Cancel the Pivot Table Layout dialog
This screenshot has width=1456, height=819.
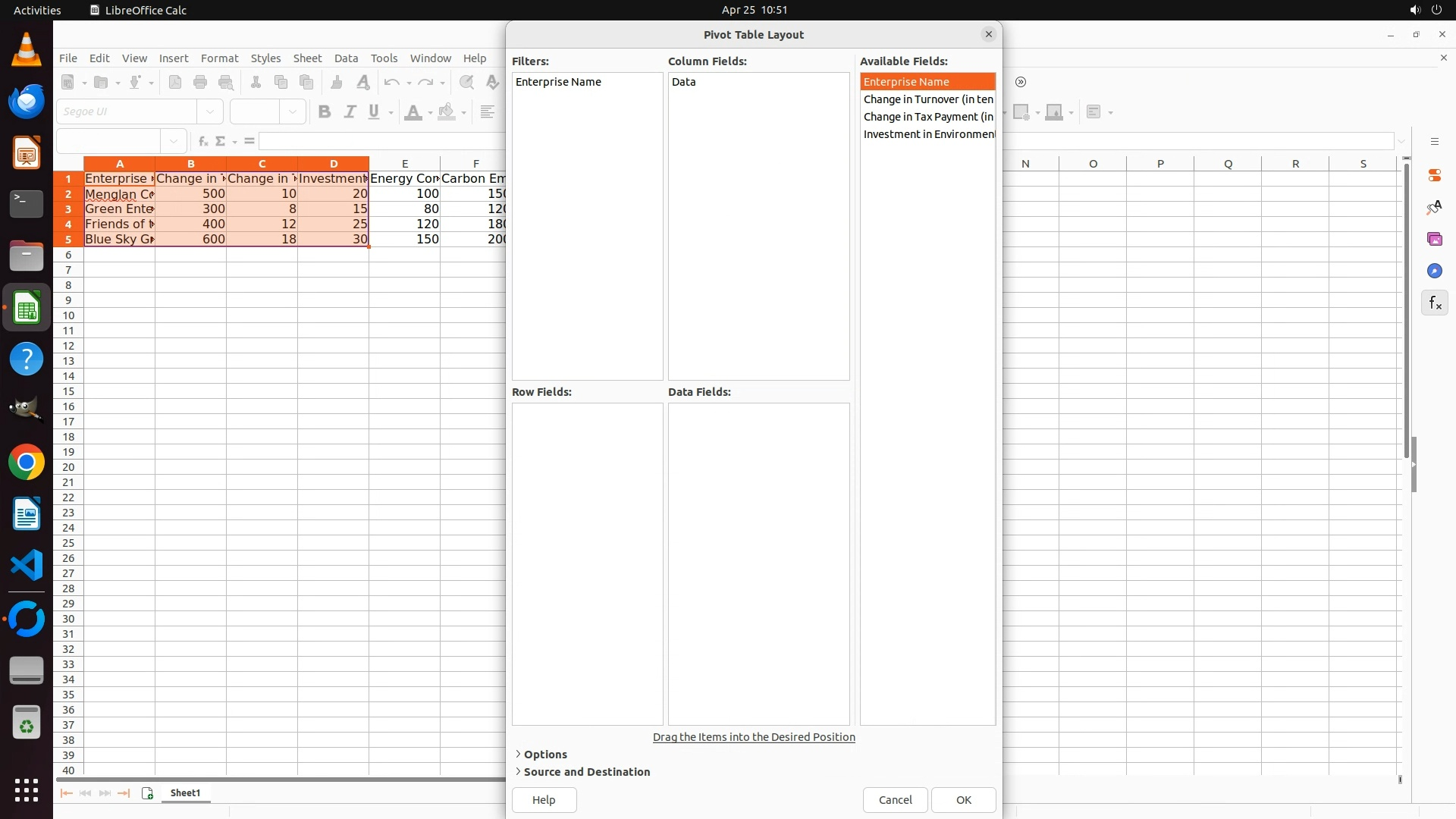(895, 800)
